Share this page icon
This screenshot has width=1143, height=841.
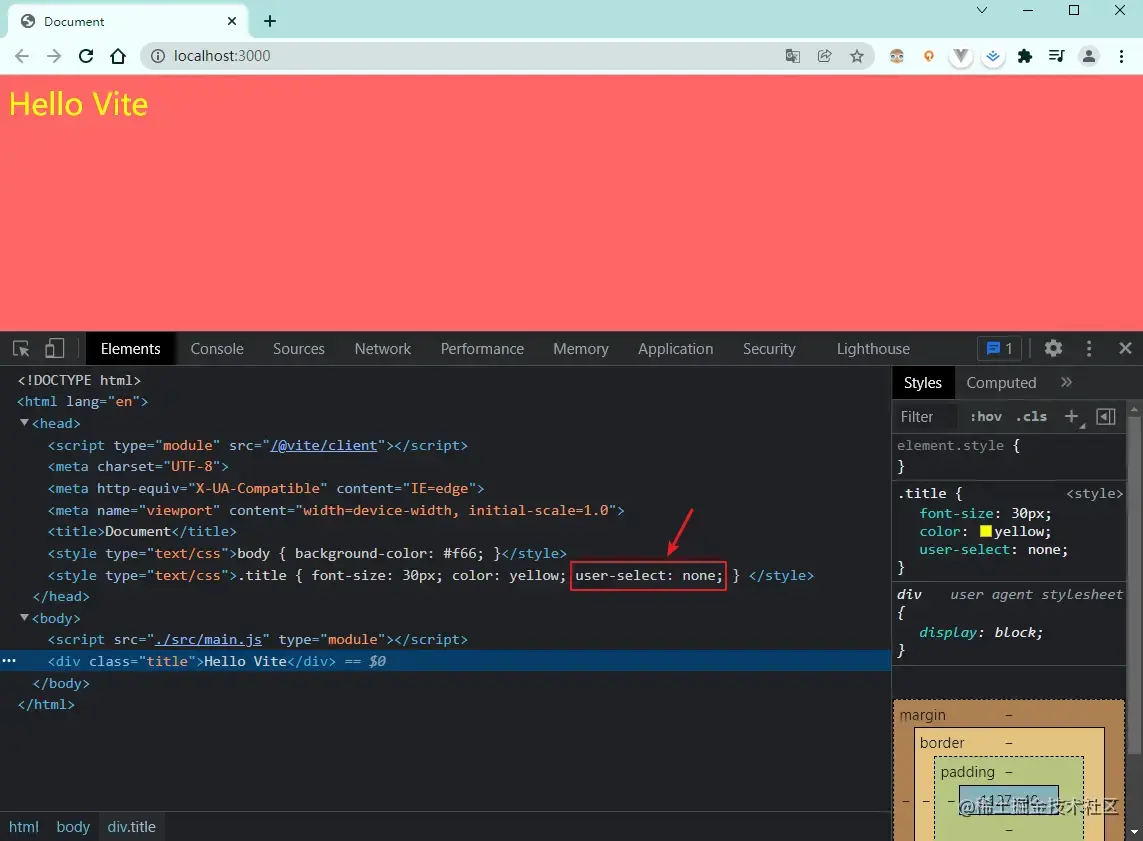(x=824, y=56)
